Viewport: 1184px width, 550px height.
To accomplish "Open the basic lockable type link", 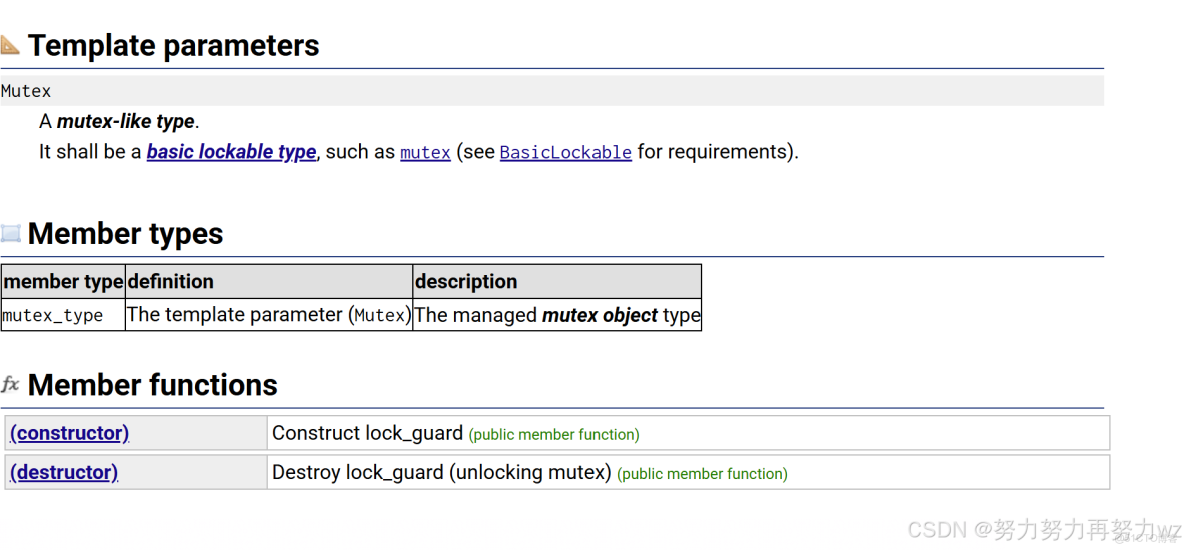I will coord(231,152).
